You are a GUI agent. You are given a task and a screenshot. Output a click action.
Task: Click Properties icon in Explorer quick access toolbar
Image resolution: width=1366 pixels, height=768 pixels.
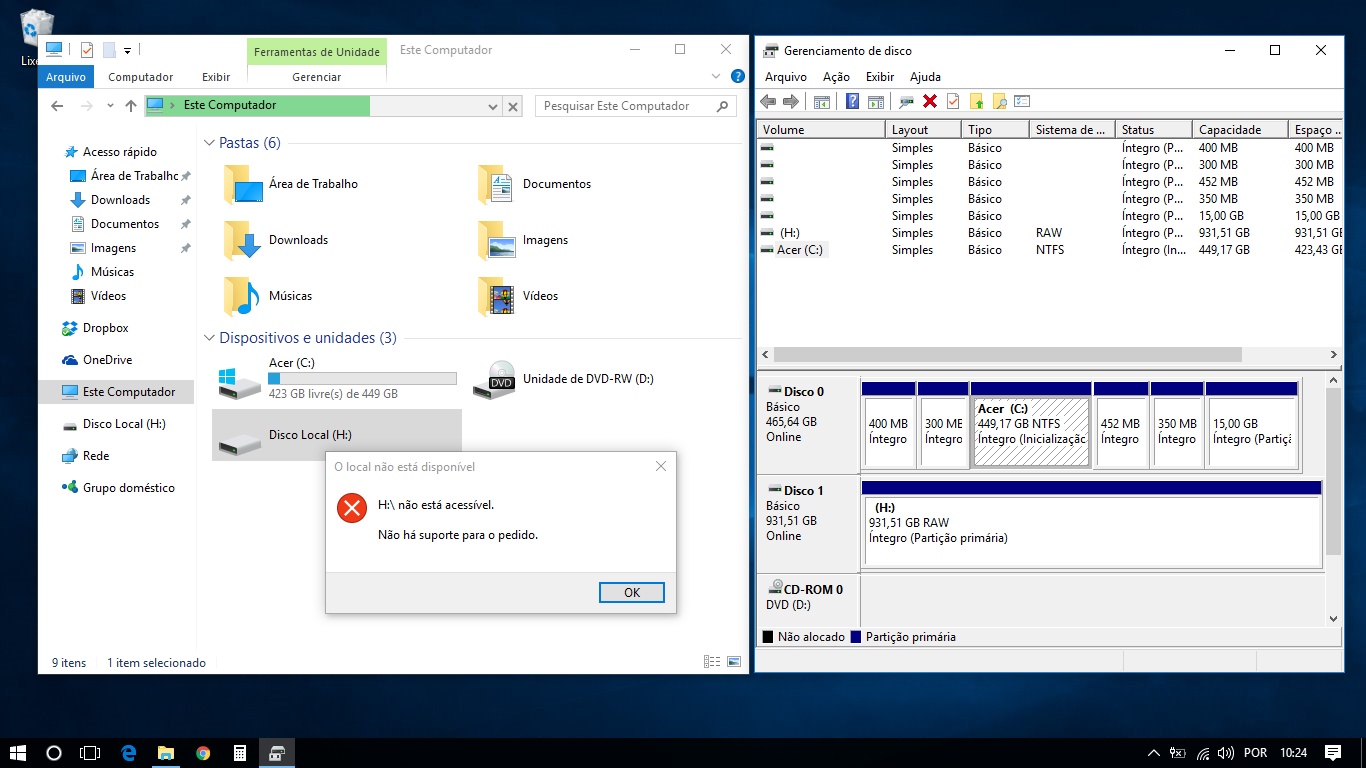(87, 49)
